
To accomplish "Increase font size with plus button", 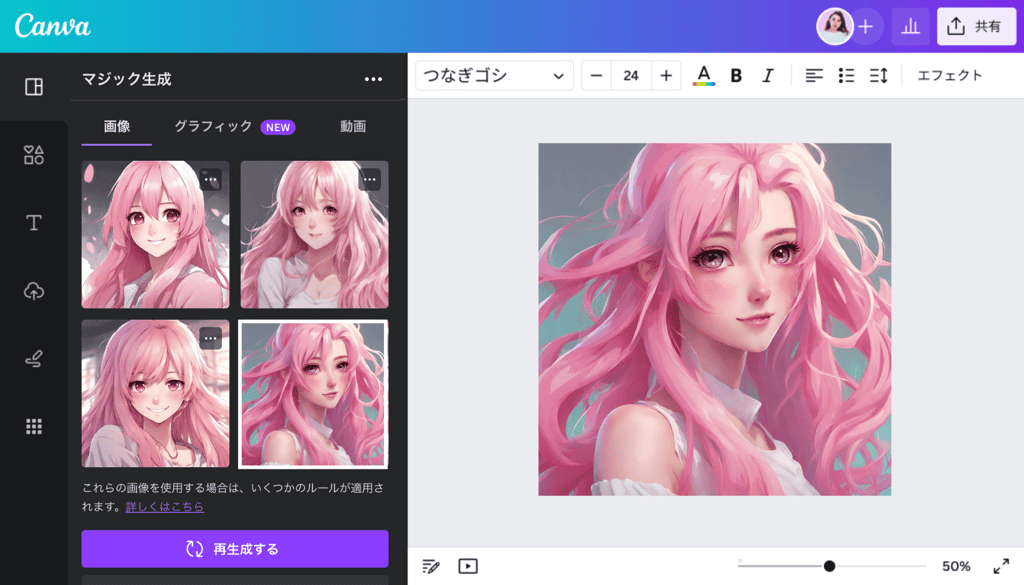I will click(x=665, y=76).
